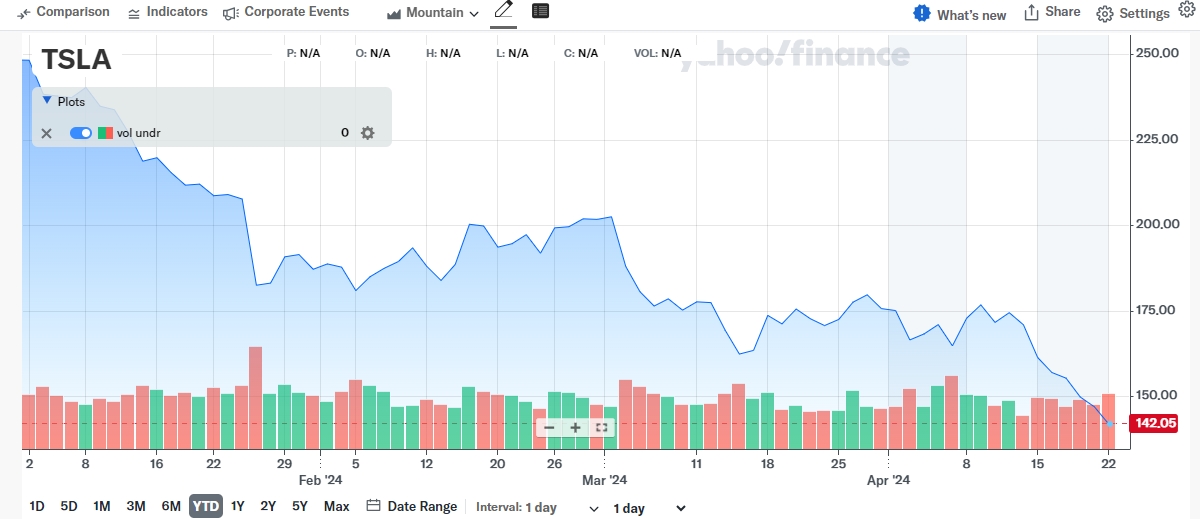Screen dimensions: 1200x519
Task: Click the 225.00 price axis label
Action: [x=1158, y=138]
